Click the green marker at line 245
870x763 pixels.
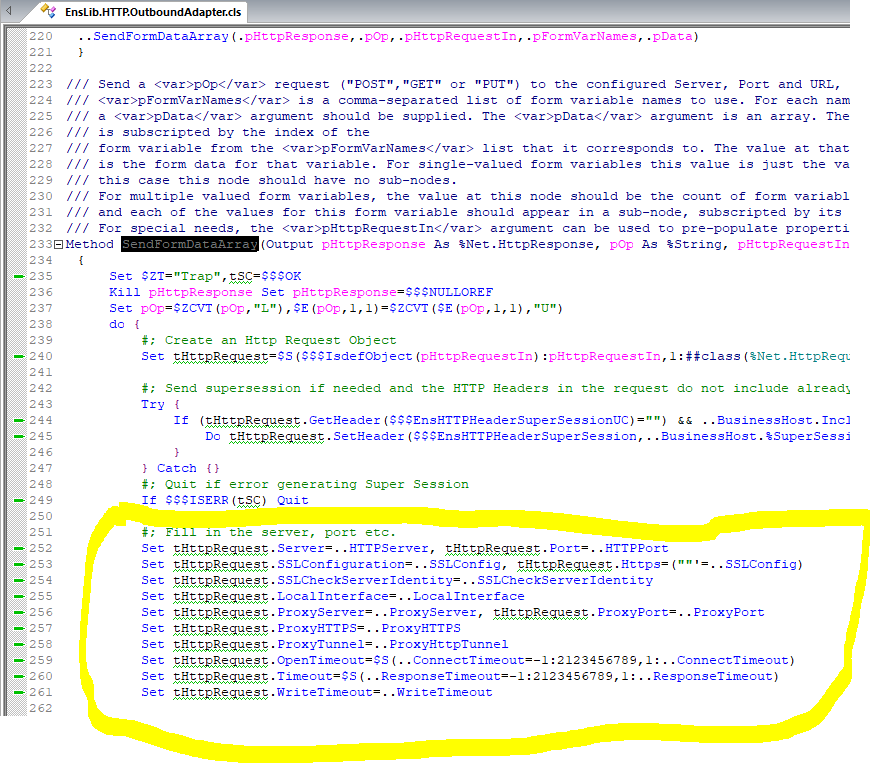coord(19,437)
